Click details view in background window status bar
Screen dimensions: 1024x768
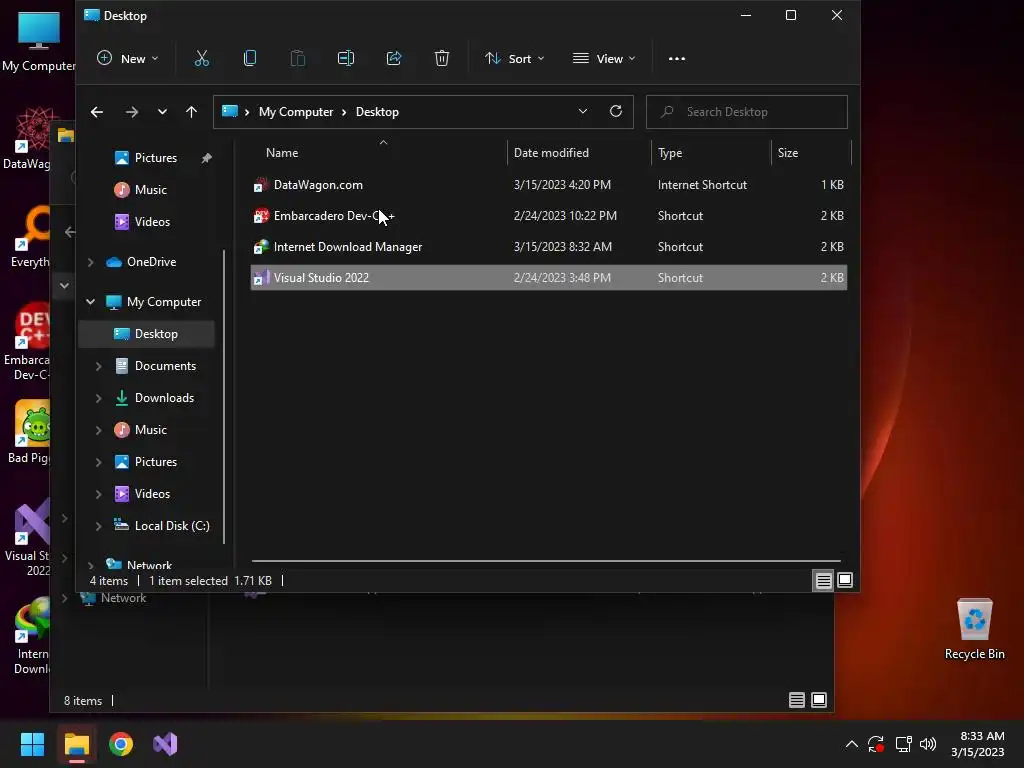(x=797, y=701)
